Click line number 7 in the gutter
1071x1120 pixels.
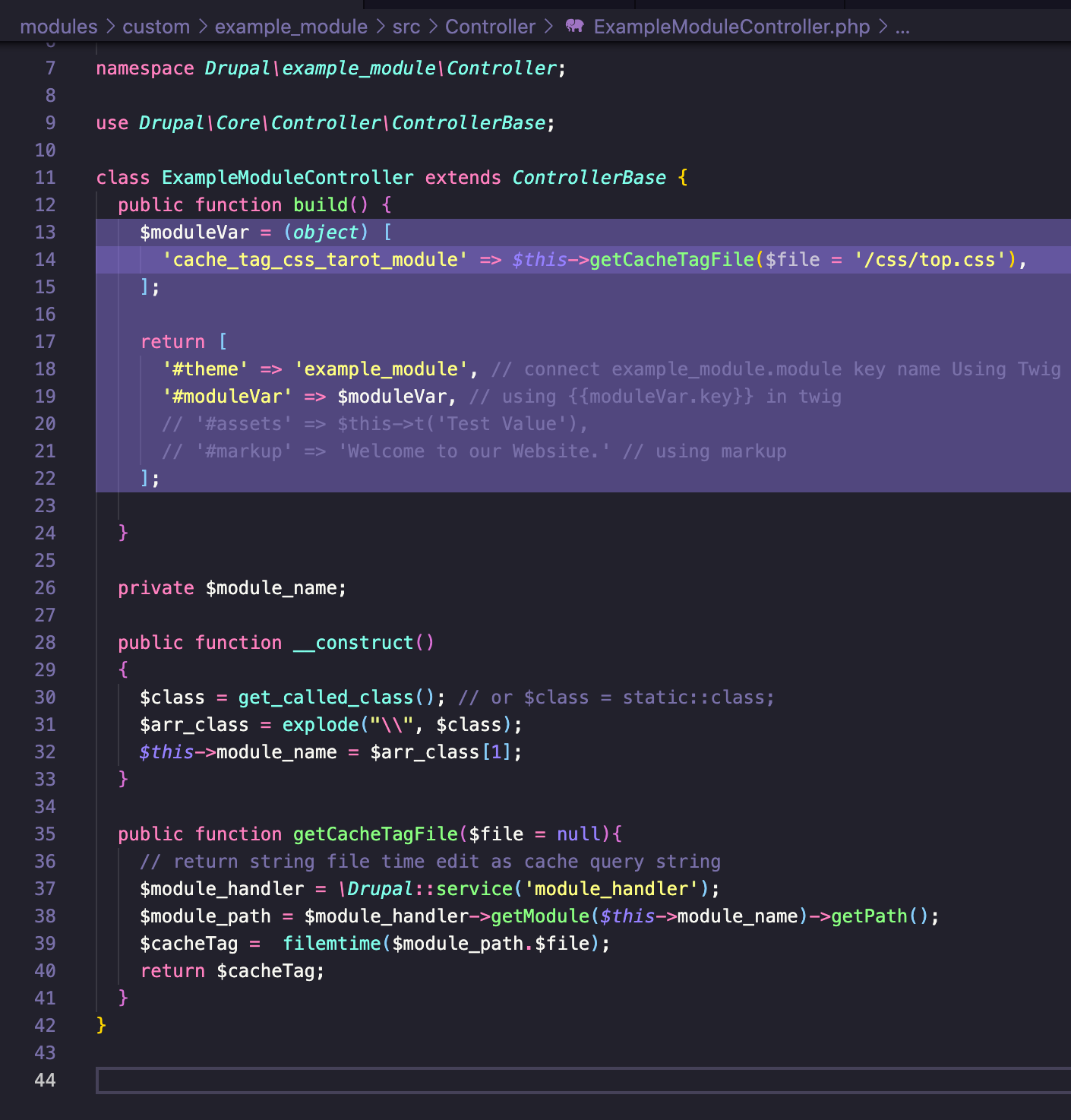coord(50,68)
